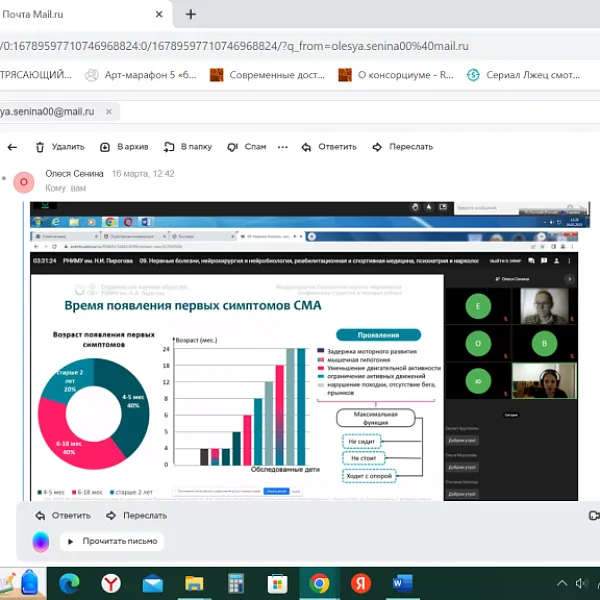The image size is (600, 600).
Task: Go back with the left arrow icon
Action: coord(12,147)
